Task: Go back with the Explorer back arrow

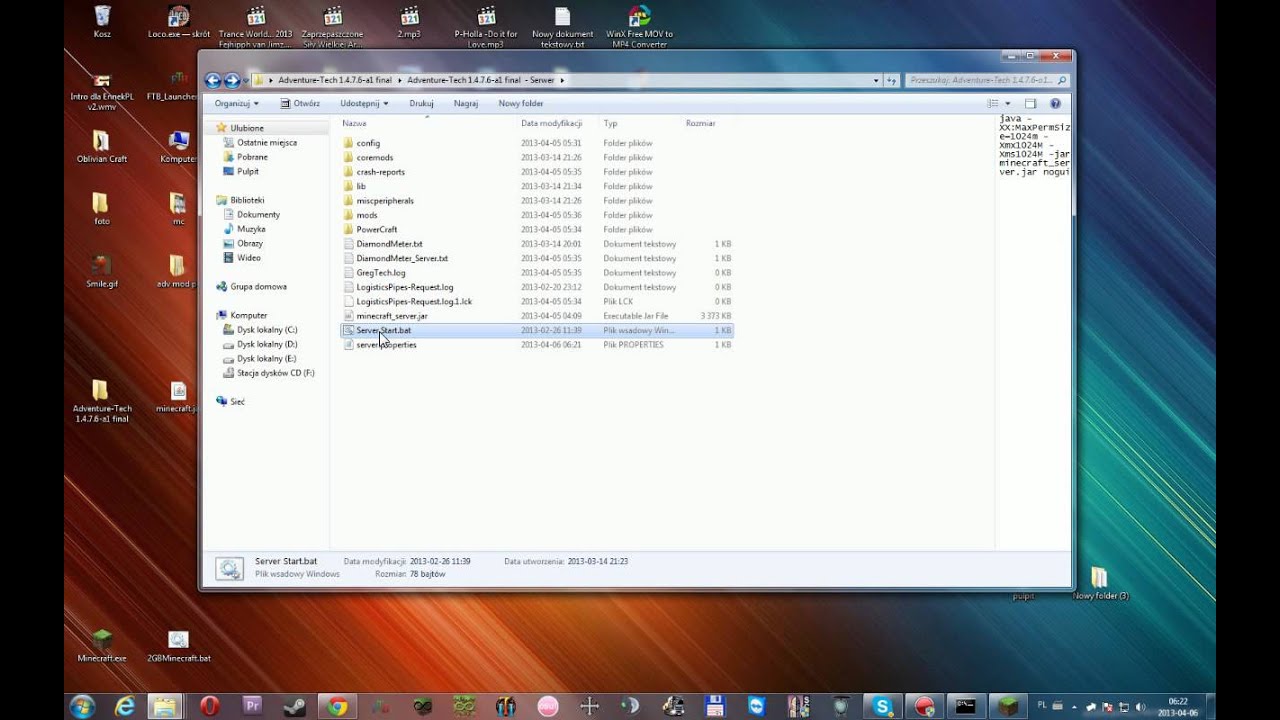Action: [x=212, y=80]
